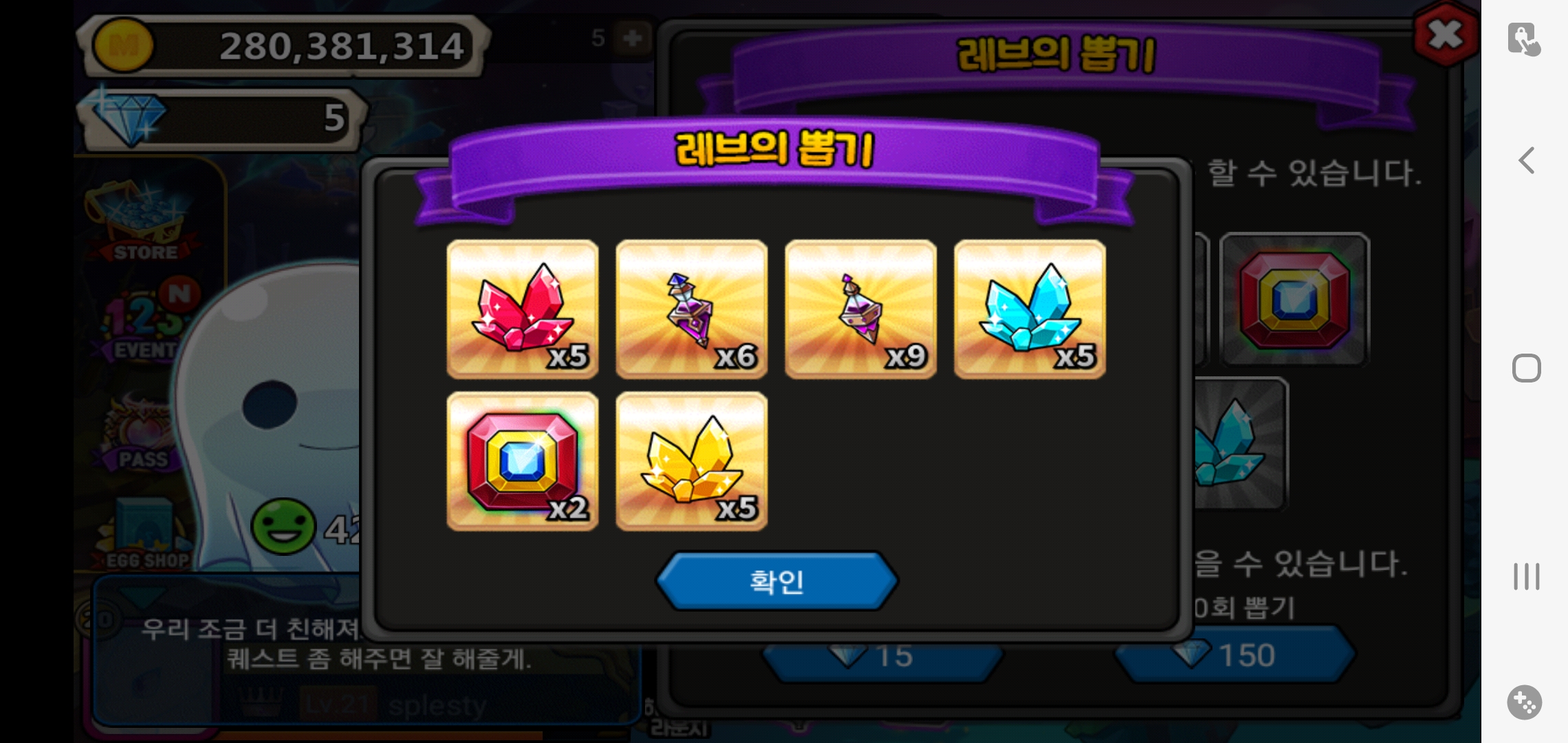Tap the 150 diamond draw button
The width and height of the screenshot is (1568, 743).
(1234, 655)
